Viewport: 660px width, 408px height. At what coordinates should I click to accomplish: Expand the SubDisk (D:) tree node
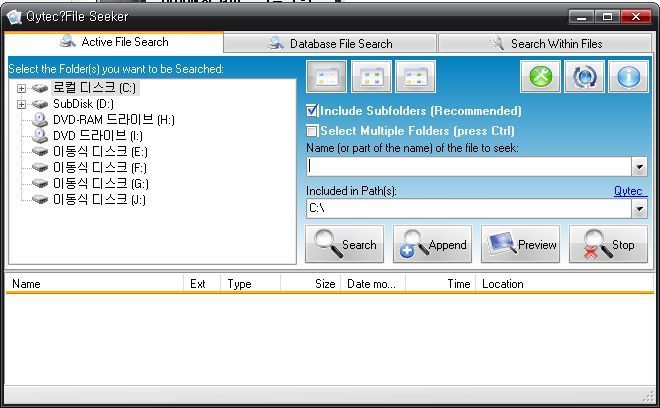pyautogui.click(x=21, y=104)
